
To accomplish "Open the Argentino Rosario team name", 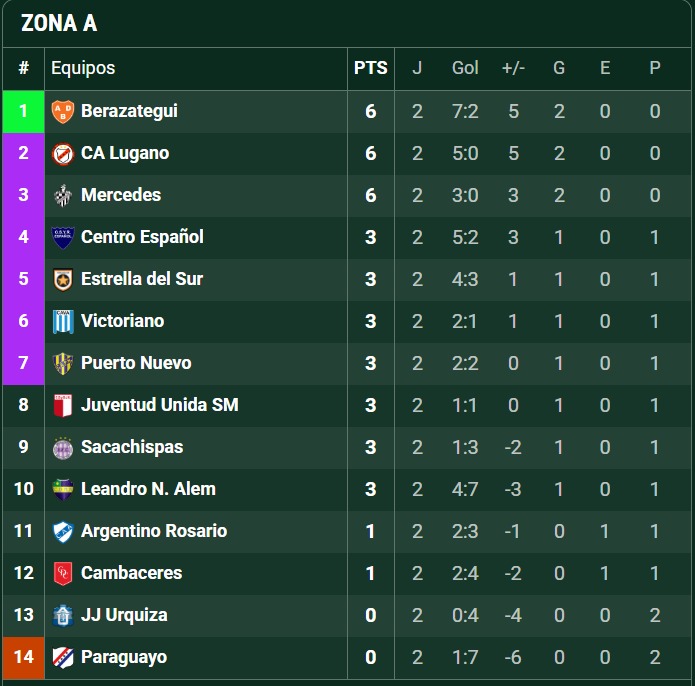I will pos(153,531).
